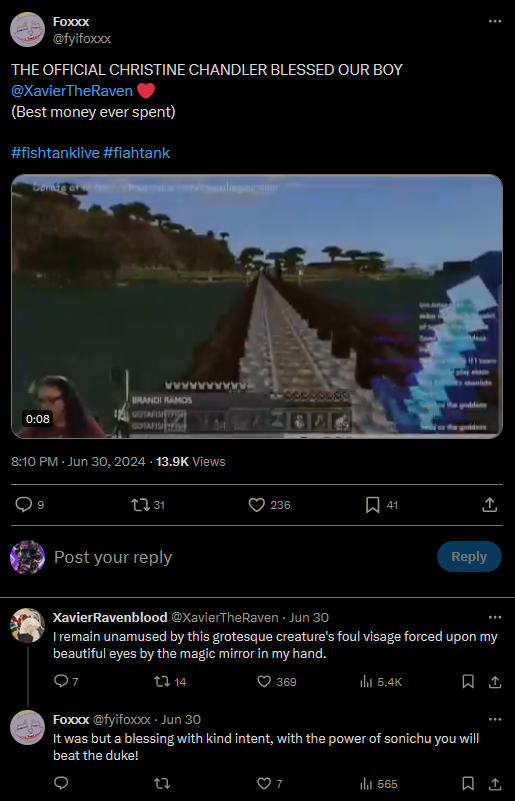Click the reply icon under Foxxx's bottom reply

point(61,783)
